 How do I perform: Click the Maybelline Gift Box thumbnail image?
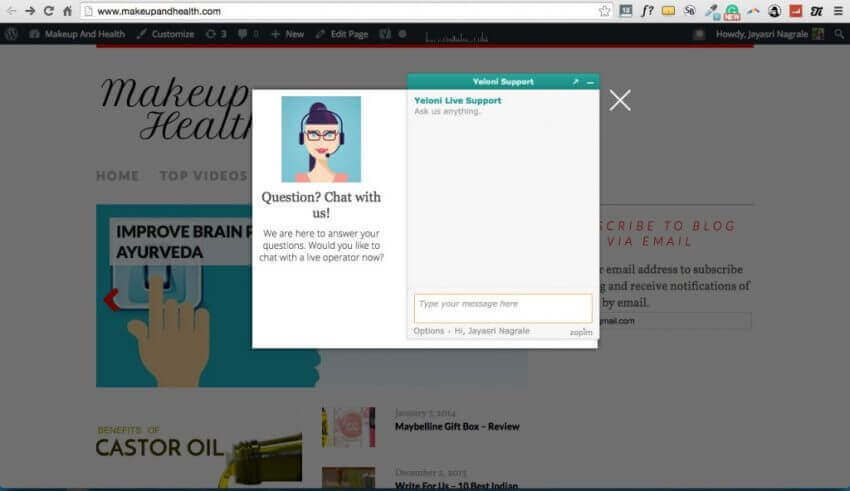(348, 427)
